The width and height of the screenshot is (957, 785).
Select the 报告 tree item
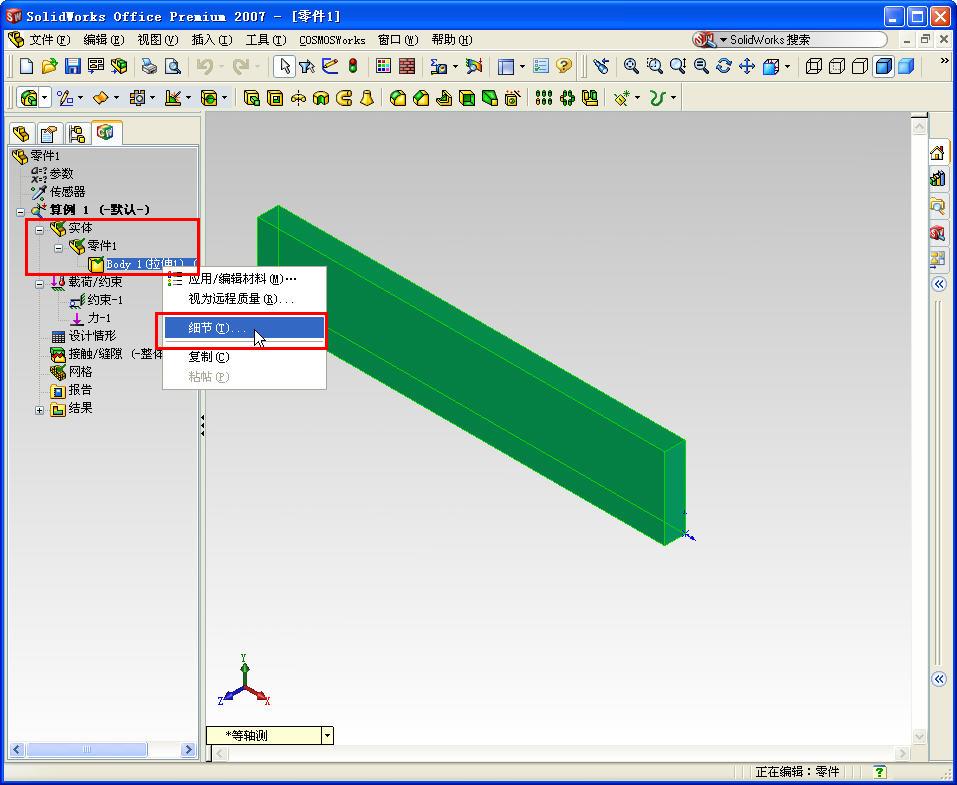coord(71,390)
